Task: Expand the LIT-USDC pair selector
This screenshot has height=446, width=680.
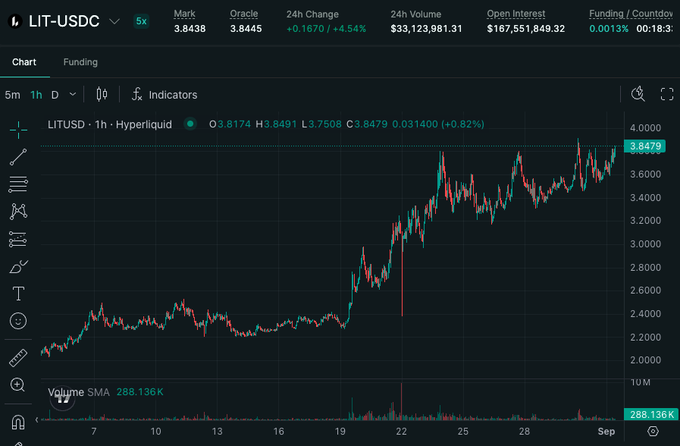Action: 114,21
